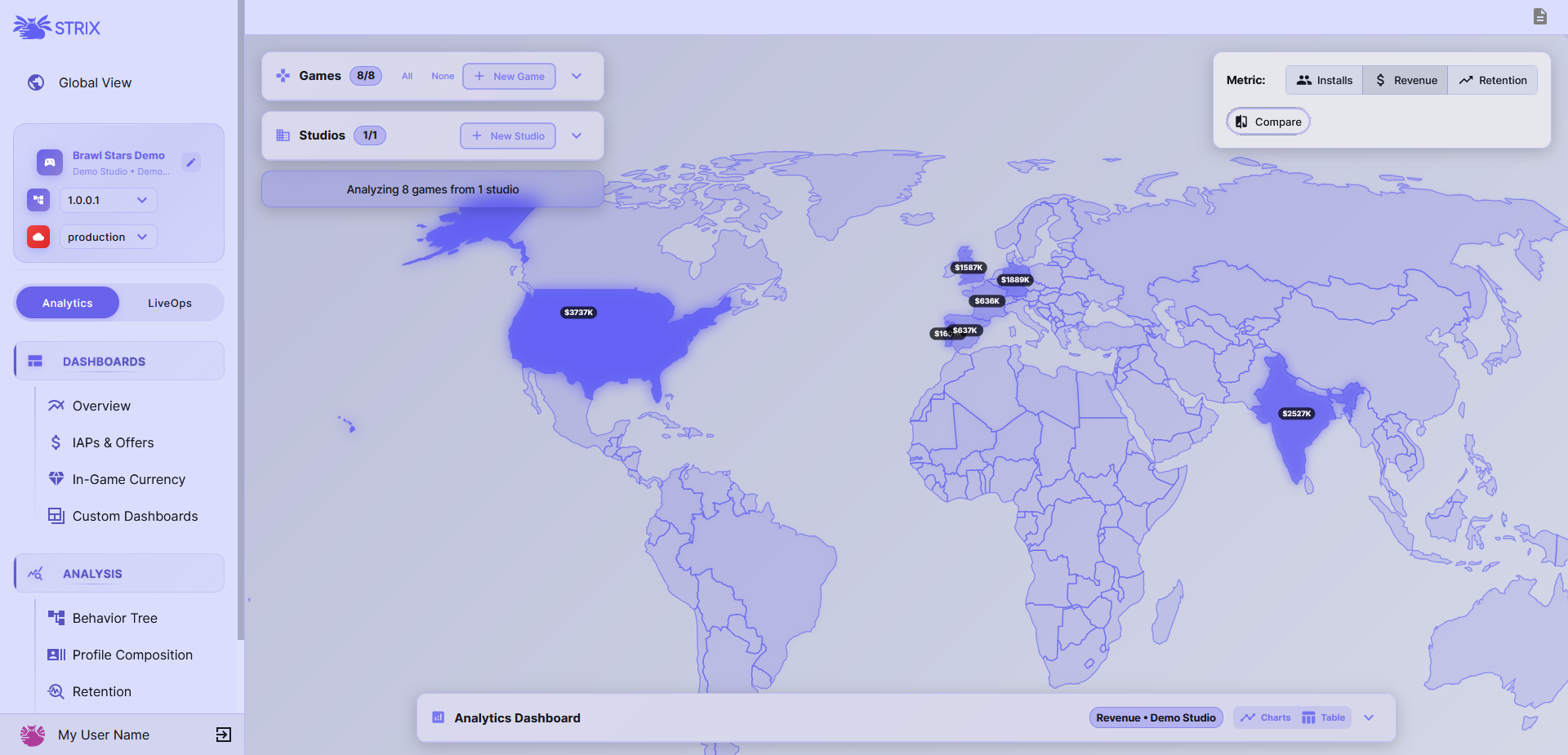Click the In-Game Currency diamond icon

click(56, 479)
